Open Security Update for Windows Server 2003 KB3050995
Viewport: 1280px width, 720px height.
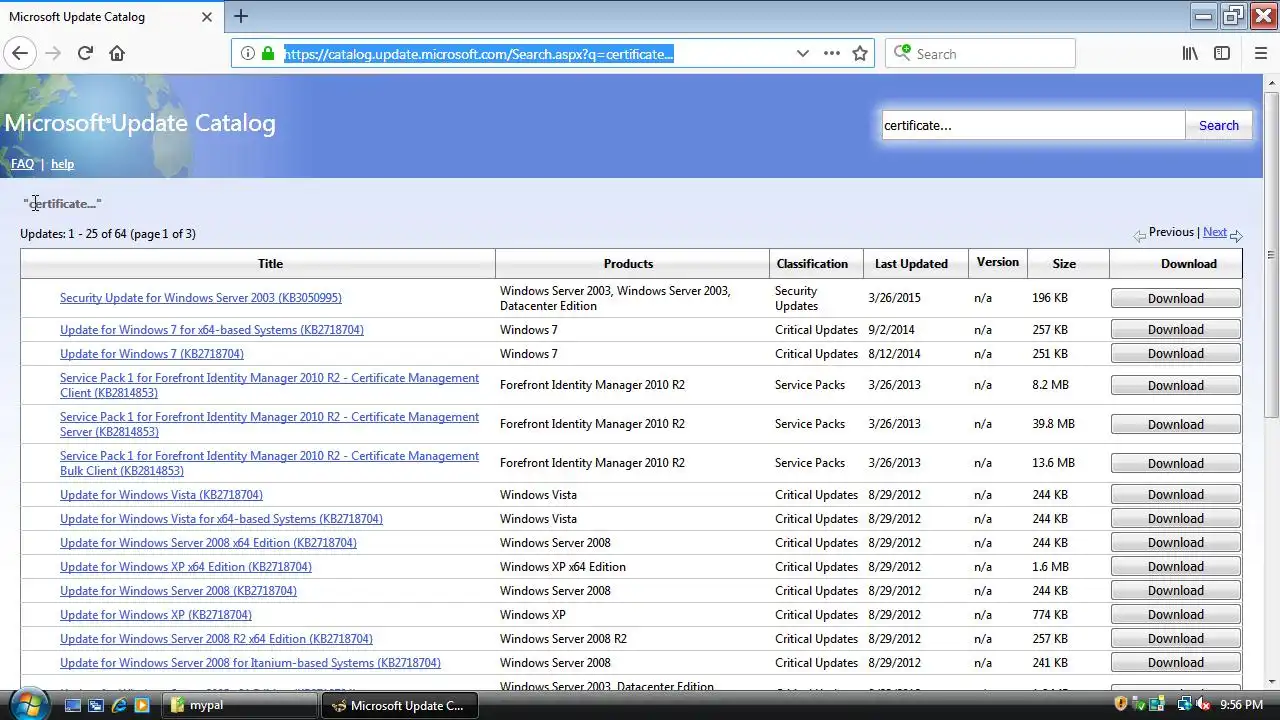[x=201, y=298]
